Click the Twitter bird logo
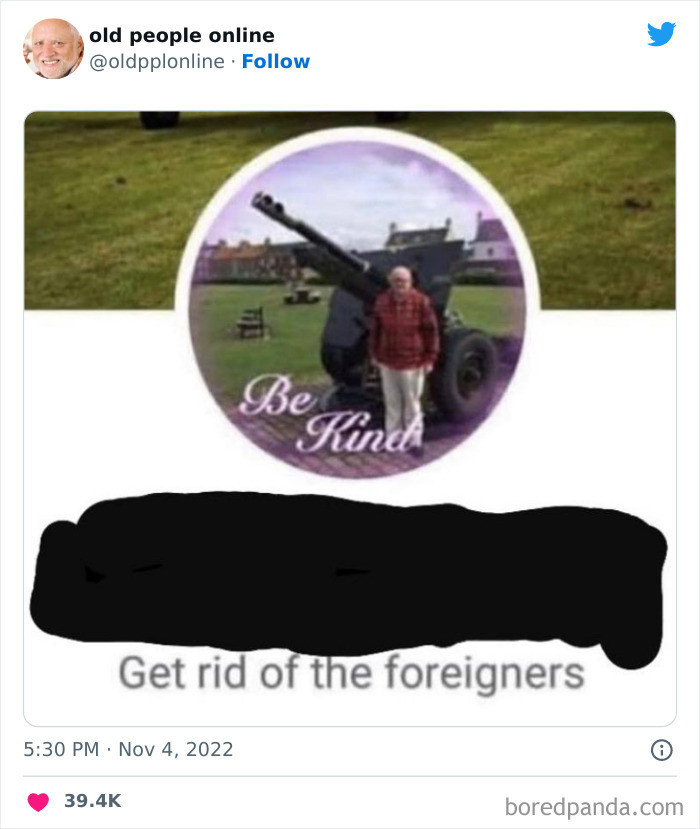The width and height of the screenshot is (700, 829). click(661, 34)
